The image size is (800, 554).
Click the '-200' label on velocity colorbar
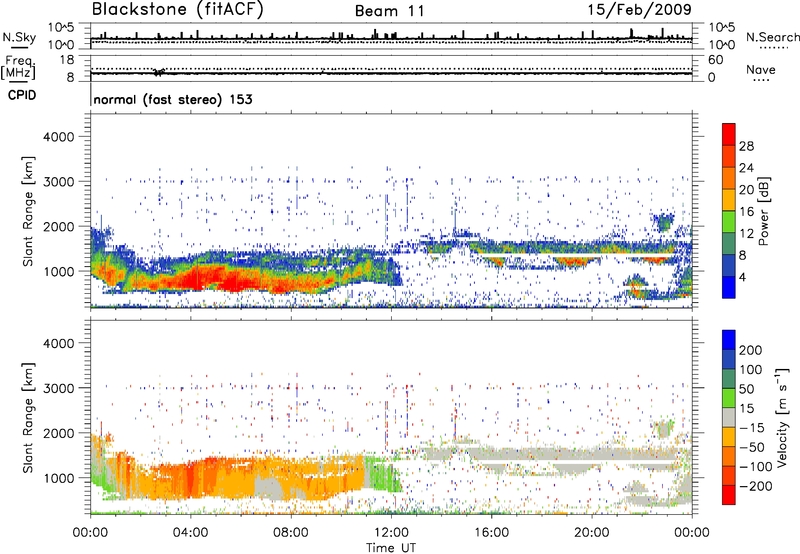tap(756, 486)
